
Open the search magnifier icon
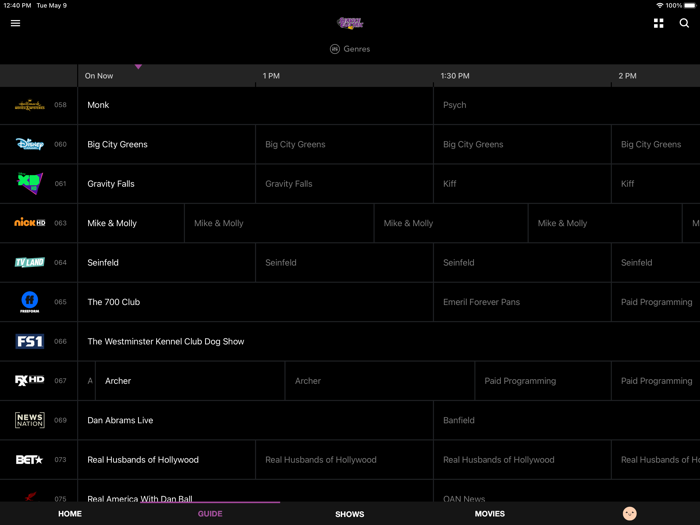click(684, 23)
